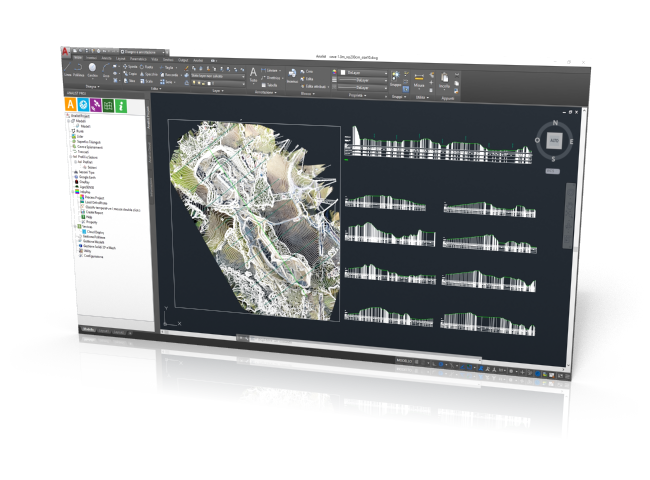Expand the Utilità panel
This screenshot has width=650, height=480.
(x=422, y=97)
